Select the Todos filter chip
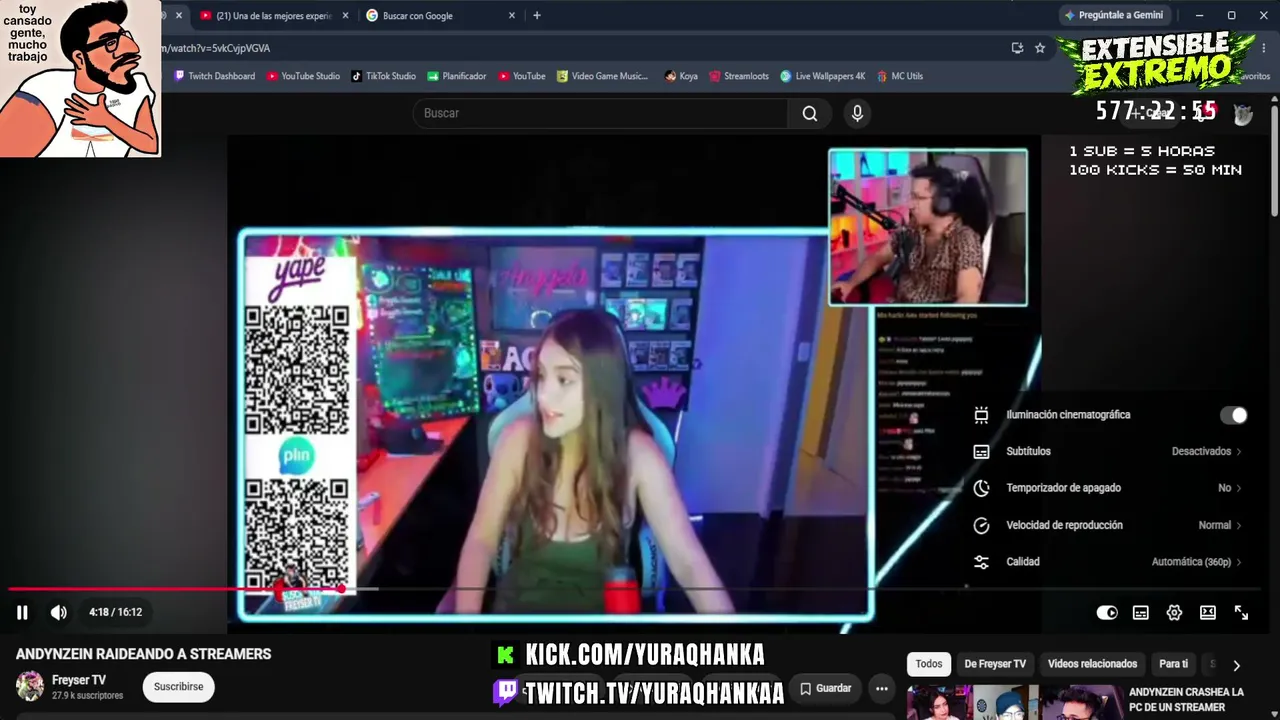This screenshot has height=720, width=1280. [929, 664]
